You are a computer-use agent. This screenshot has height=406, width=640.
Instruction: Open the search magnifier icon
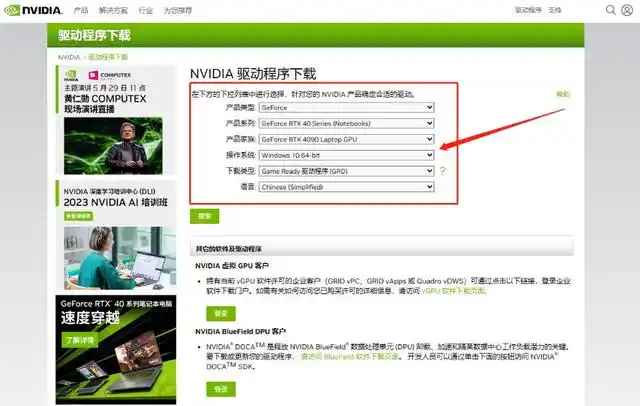click(x=610, y=10)
